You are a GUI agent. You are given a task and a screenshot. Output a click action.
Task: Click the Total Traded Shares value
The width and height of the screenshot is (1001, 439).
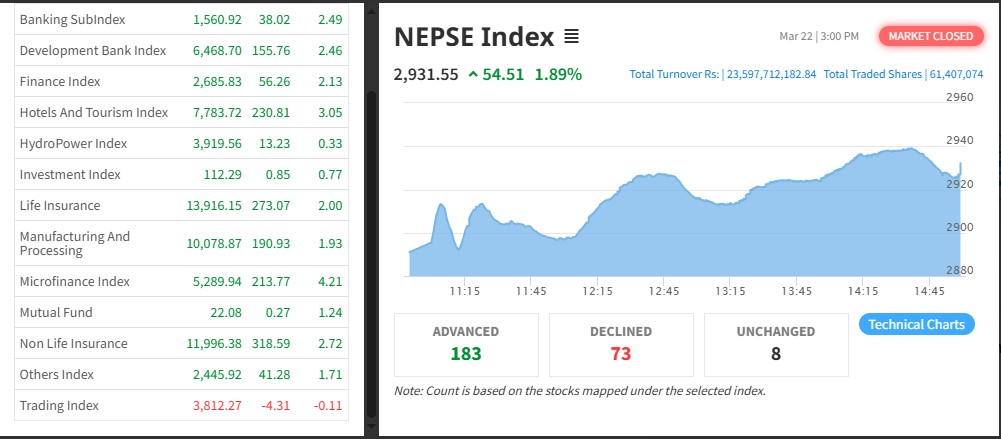(x=956, y=75)
